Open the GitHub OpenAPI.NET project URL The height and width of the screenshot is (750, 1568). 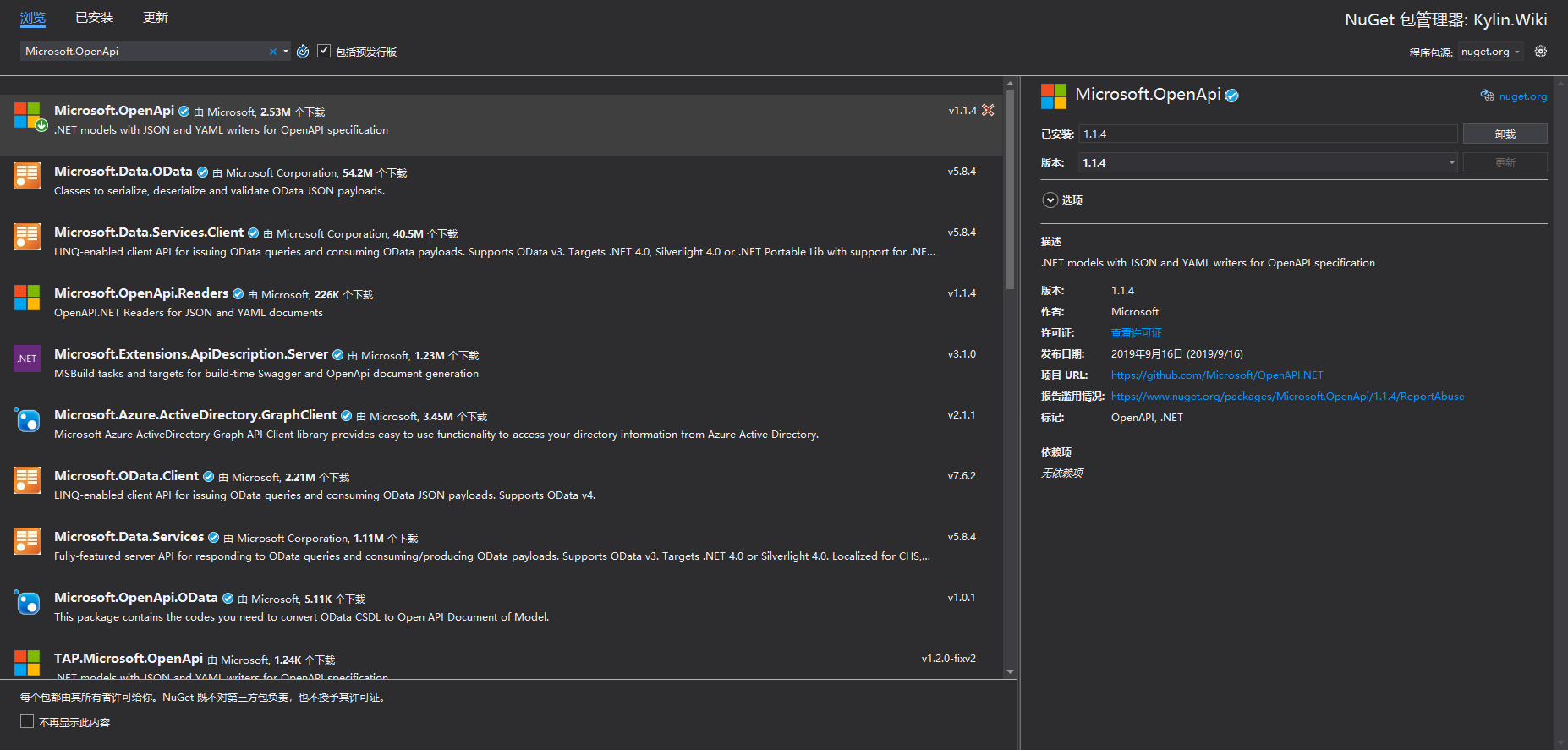(1216, 375)
